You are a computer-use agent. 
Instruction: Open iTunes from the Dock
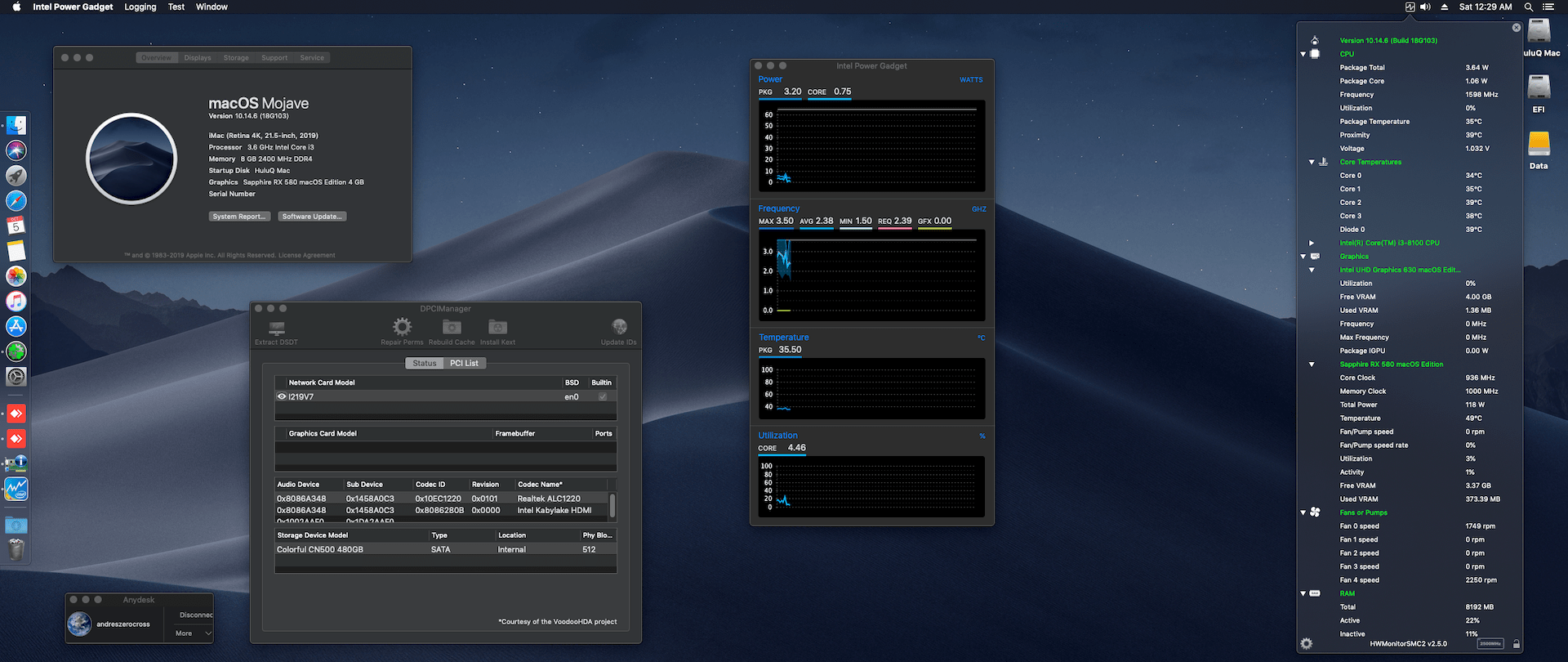tap(16, 302)
